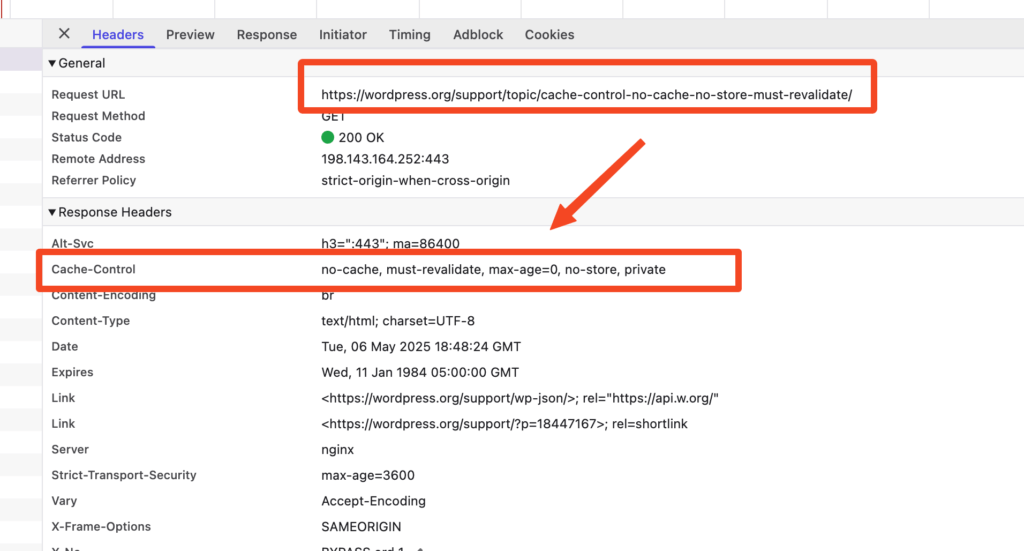
Task: Click the Alt-Svc header name
Action: pos(72,244)
